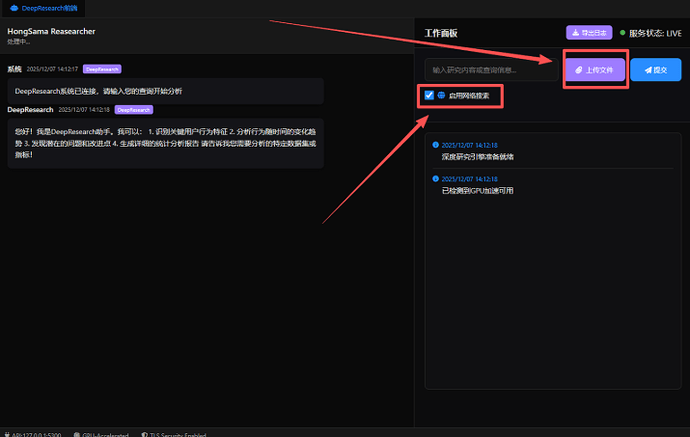The width and height of the screenshot is (690, 437).
Task: Click the 处理中... status under the title
Action: (x=18, y=41)
